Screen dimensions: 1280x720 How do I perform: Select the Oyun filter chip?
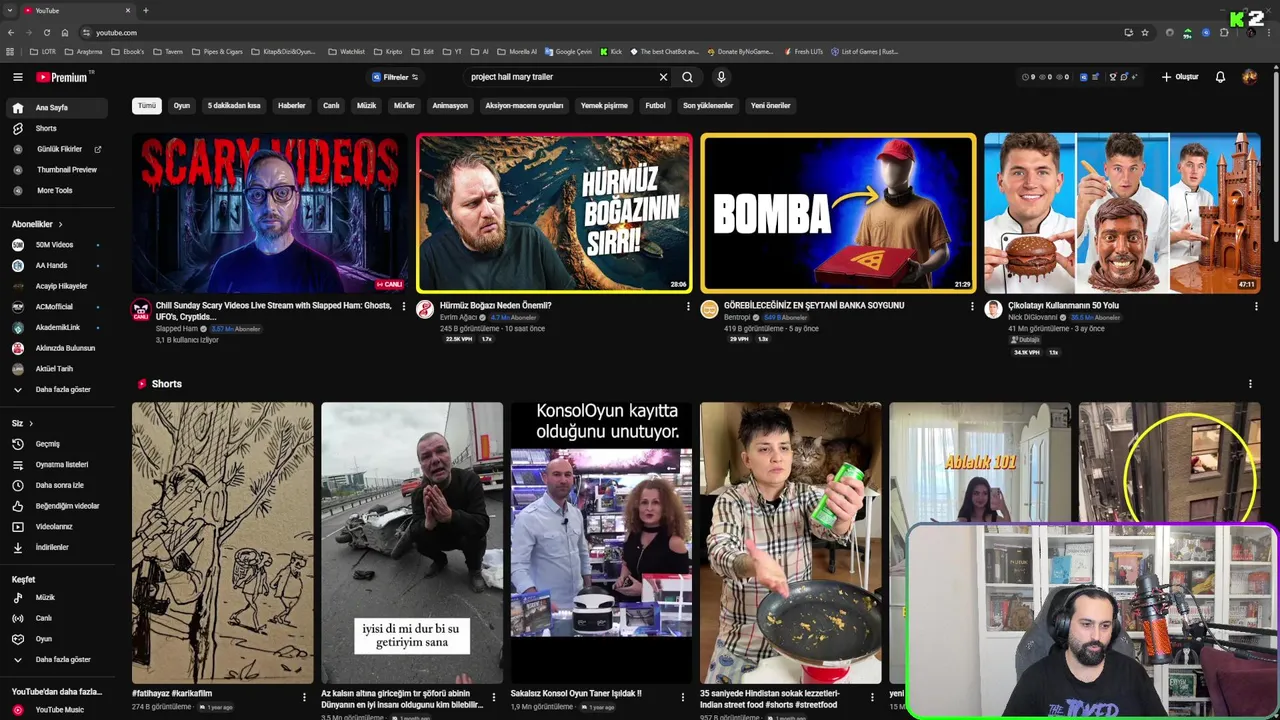coord(182,105)
